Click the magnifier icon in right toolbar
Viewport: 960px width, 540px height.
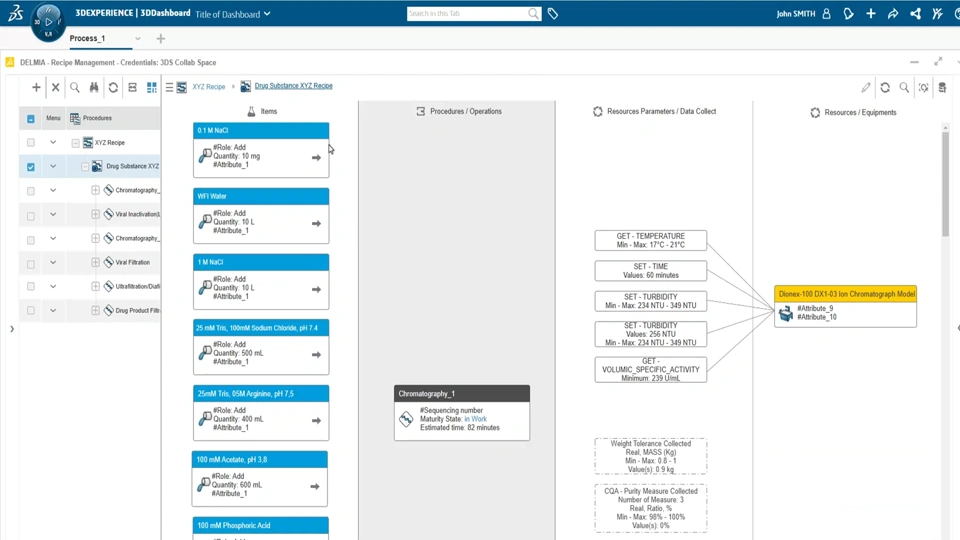[904, 88]
